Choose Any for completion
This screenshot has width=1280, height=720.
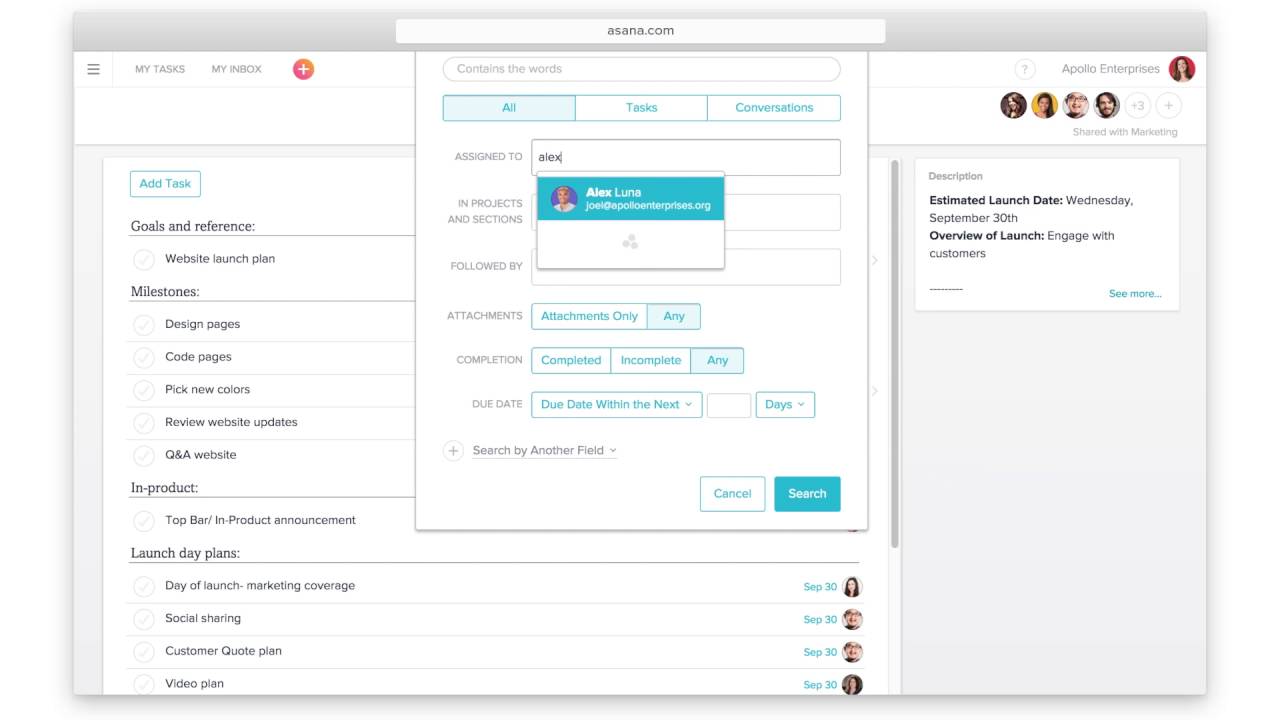click(x=717, y=361)
